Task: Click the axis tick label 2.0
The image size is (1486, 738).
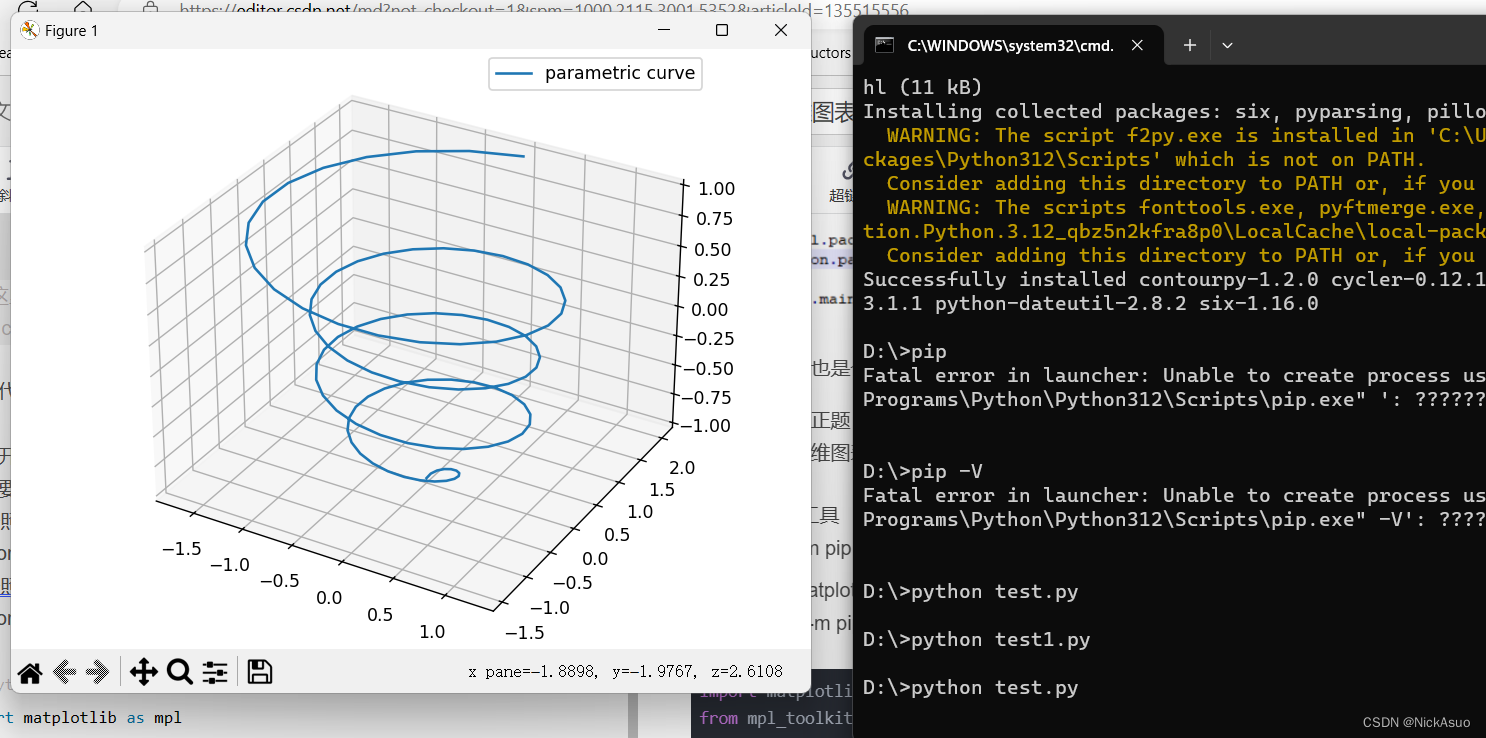Action: click(682, 468)
